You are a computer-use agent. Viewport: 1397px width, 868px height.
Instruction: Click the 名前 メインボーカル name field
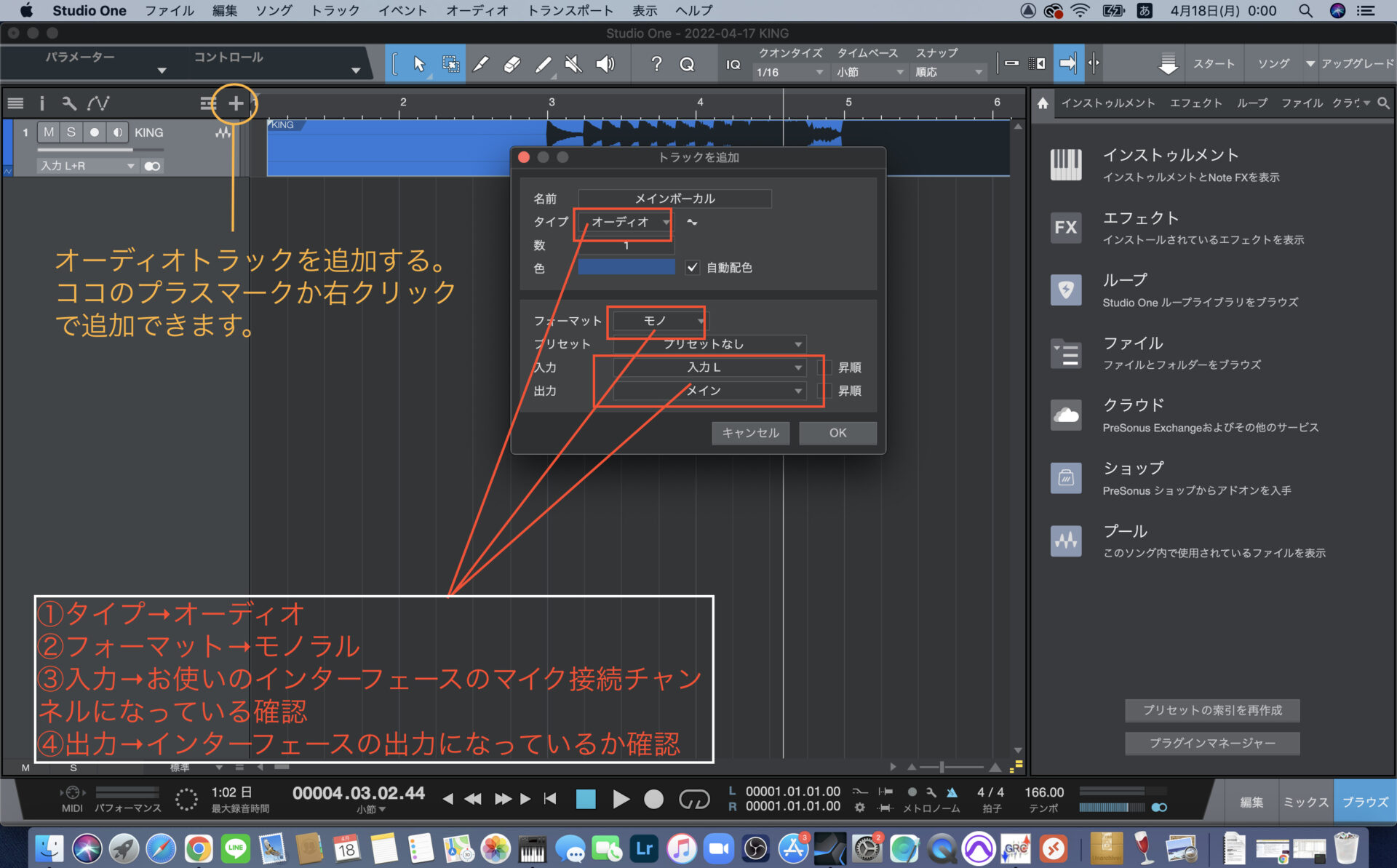pyautogui.click(x=675, y=199)
